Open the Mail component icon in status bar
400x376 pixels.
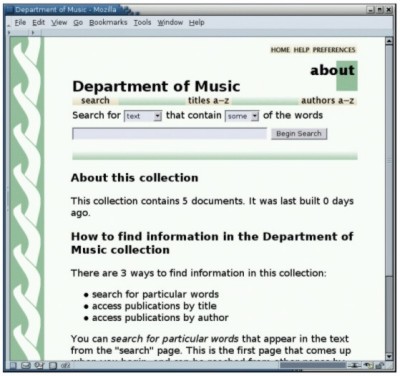(x=26, y=366)
